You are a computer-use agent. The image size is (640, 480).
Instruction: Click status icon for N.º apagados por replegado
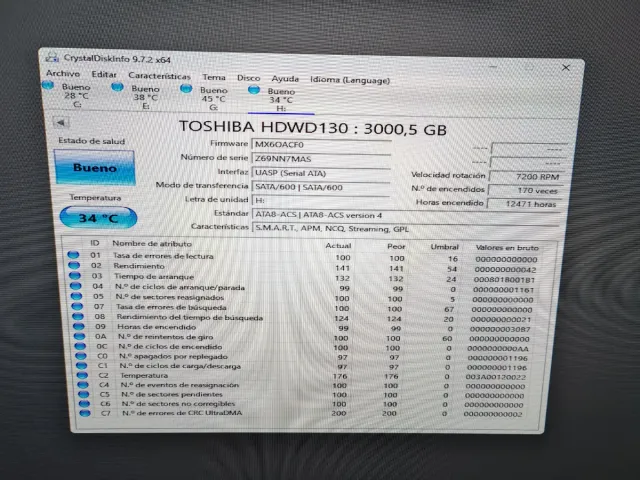click(x=81, y=356)
